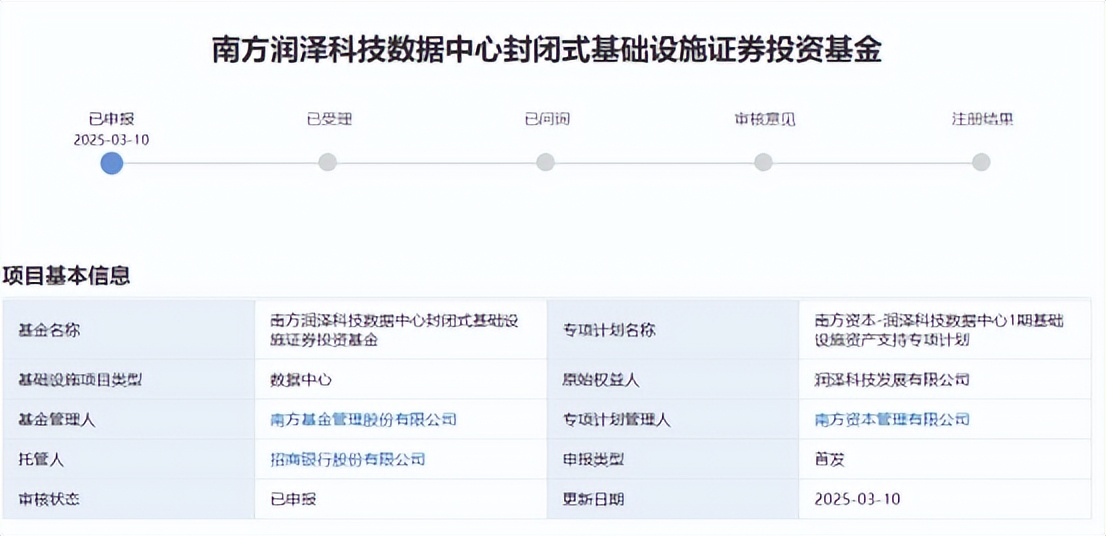Click the 首发 value

pyautogui.click(x=830, y=460)
